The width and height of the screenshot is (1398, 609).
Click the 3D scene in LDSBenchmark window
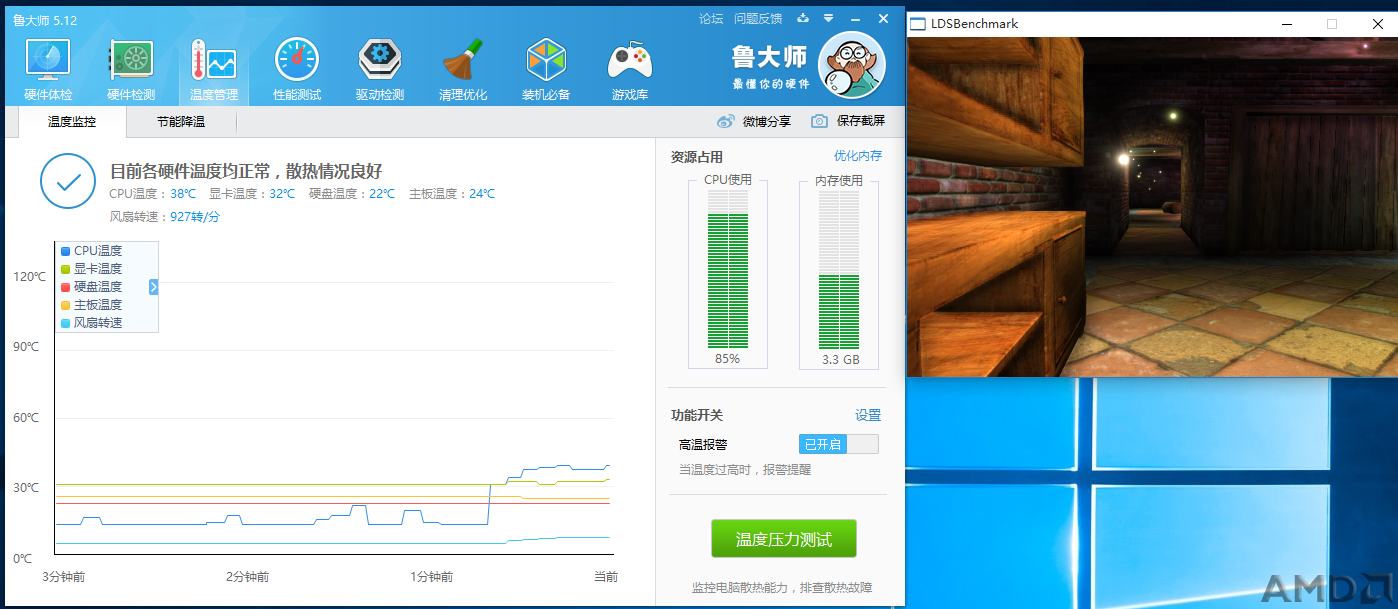1152,207
